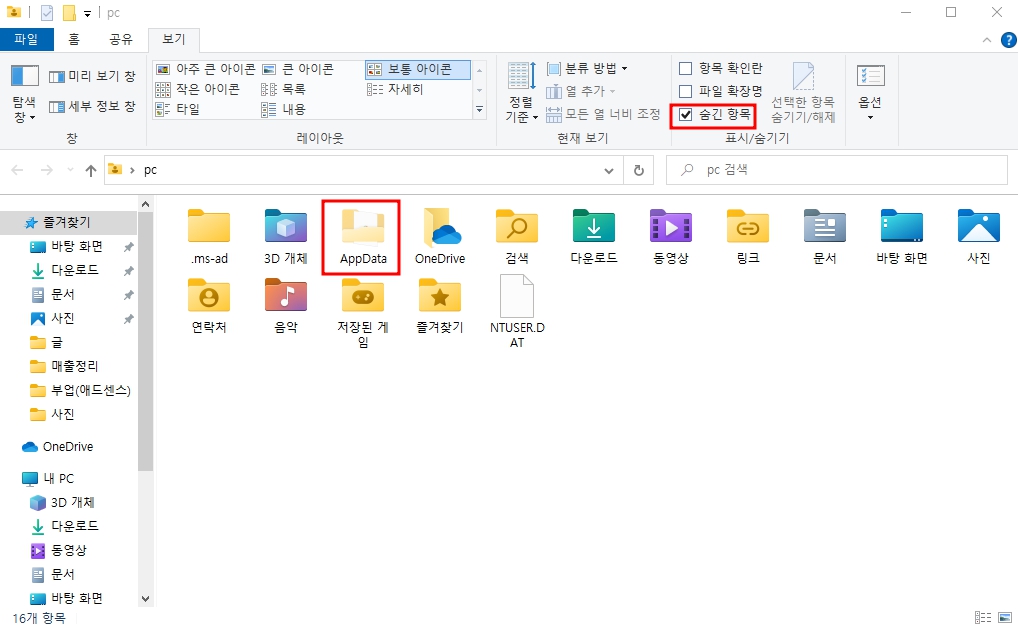Toggle the 미리 보기 창 preview pane
The image size is (1018, 628).
(x=92, y=77)
